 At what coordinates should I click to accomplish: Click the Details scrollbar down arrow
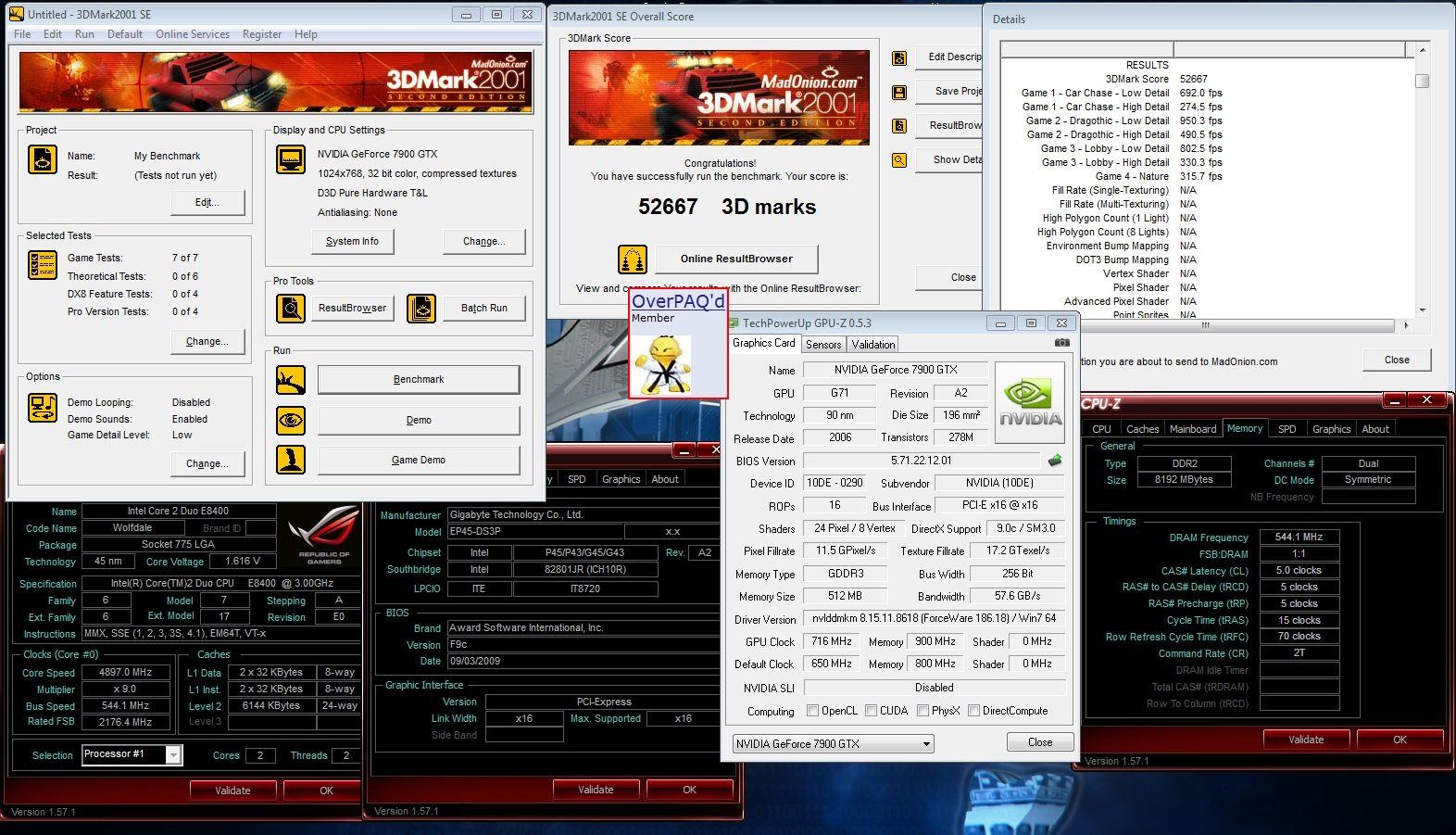[x=1422, y=310]
